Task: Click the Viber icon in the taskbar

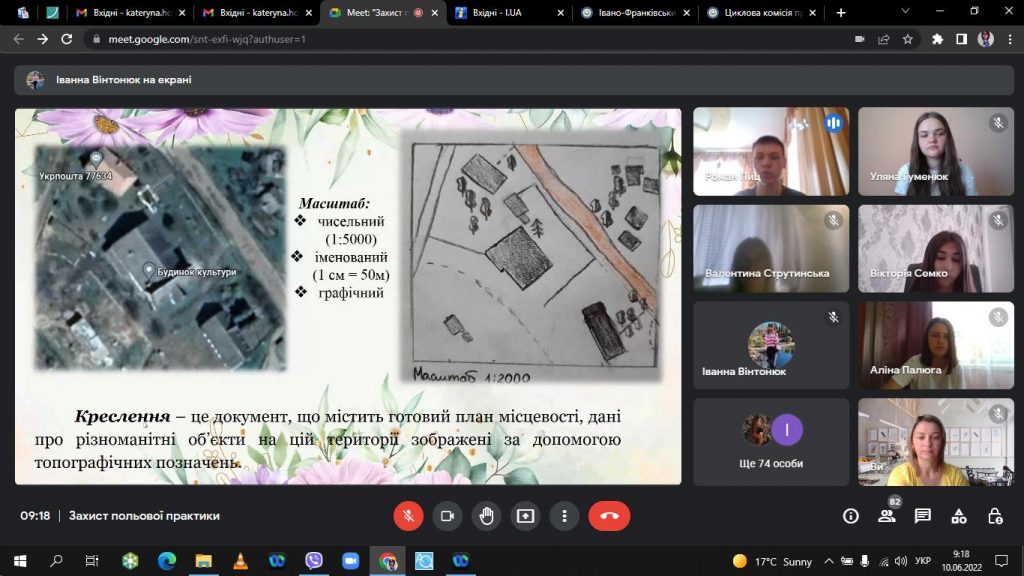Action: click(x=313, y=561)
